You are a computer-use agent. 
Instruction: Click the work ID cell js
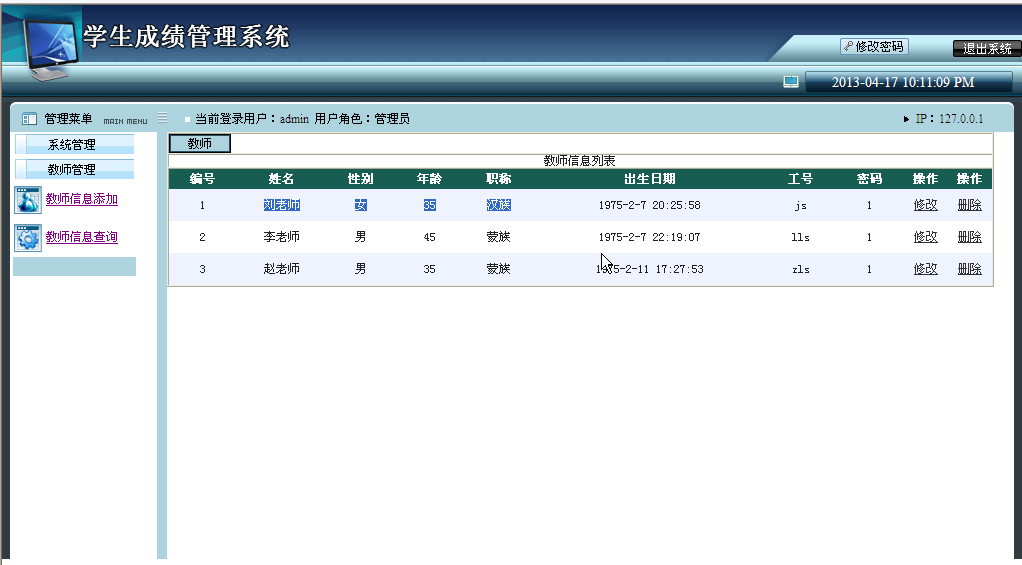pos(800,205)
